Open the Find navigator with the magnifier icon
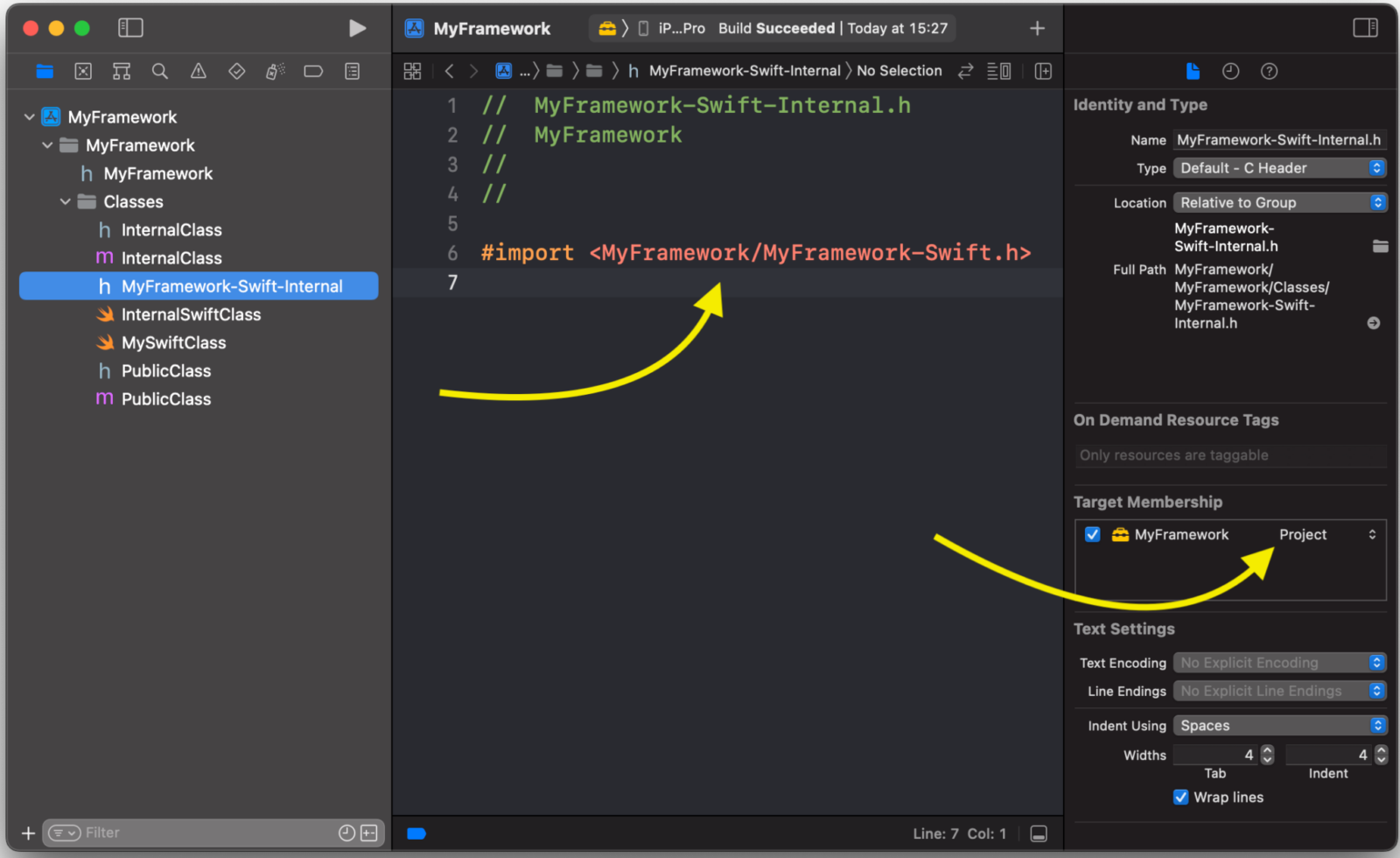The width and height of the screenshot is (1400, 858). 160,71
